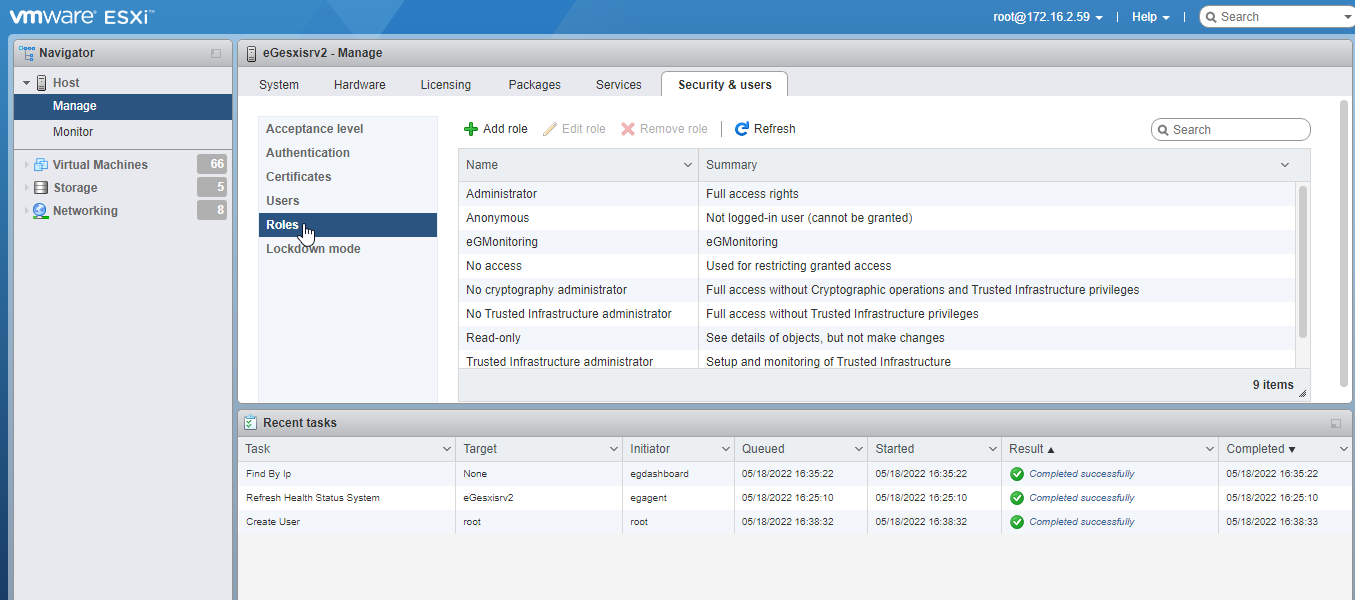Click the magnifier icon in roles search
1355x600 pixels.
[1164, 130]
